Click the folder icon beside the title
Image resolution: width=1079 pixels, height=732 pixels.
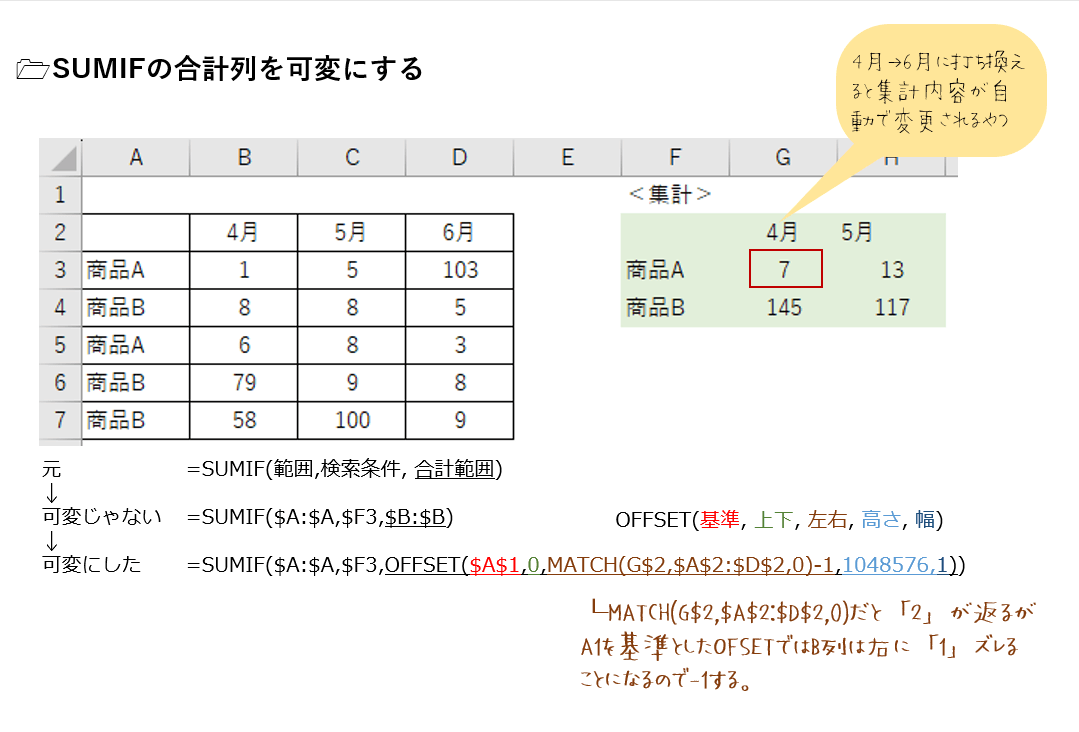click(x=33, y=70)
